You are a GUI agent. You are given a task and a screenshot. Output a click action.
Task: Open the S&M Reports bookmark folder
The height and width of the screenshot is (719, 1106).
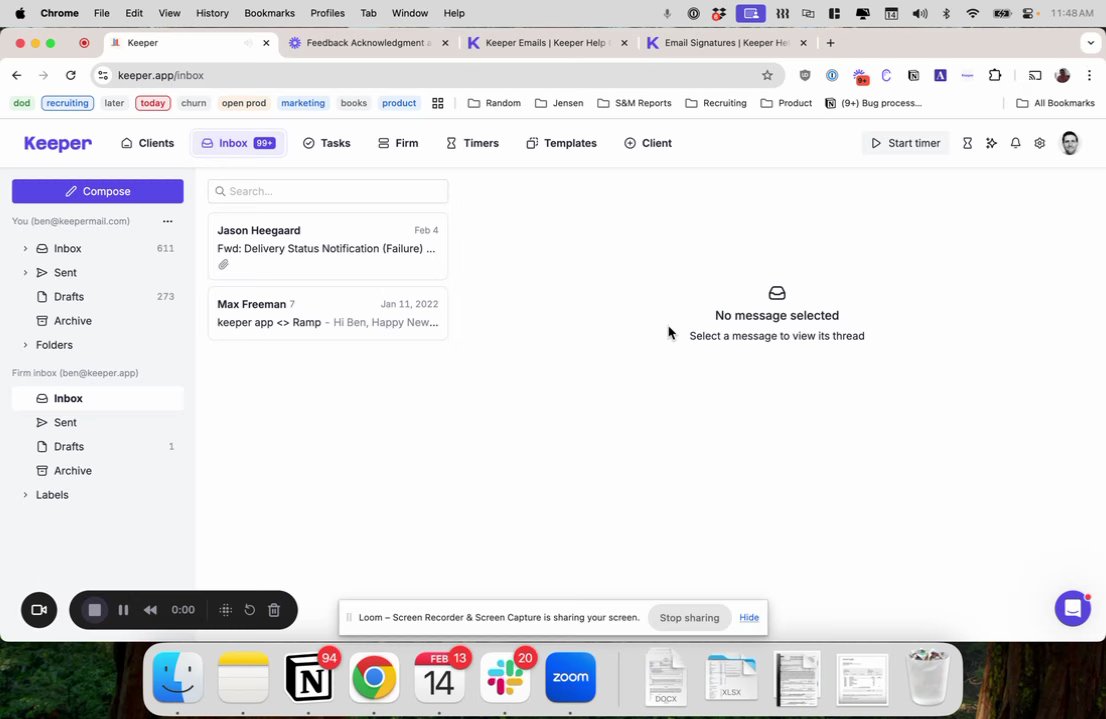pyautogui.click(x=634, y=103)
